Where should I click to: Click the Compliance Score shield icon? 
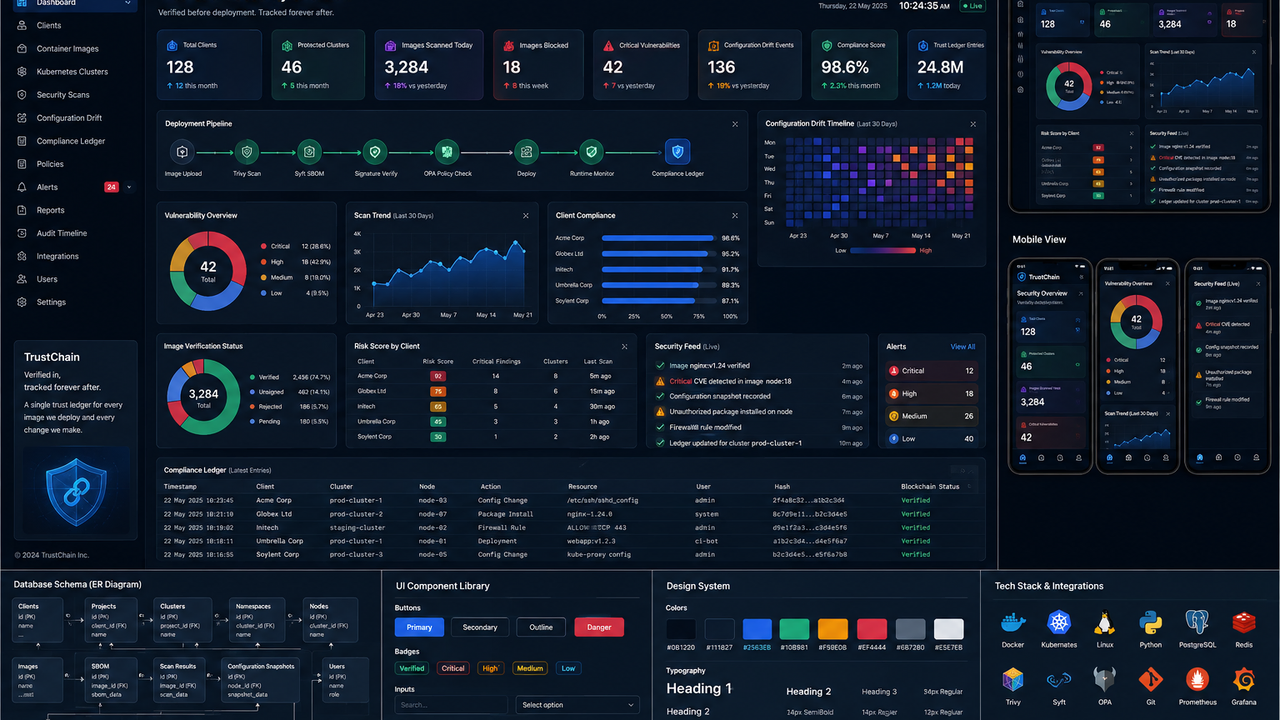pos(826,45)
